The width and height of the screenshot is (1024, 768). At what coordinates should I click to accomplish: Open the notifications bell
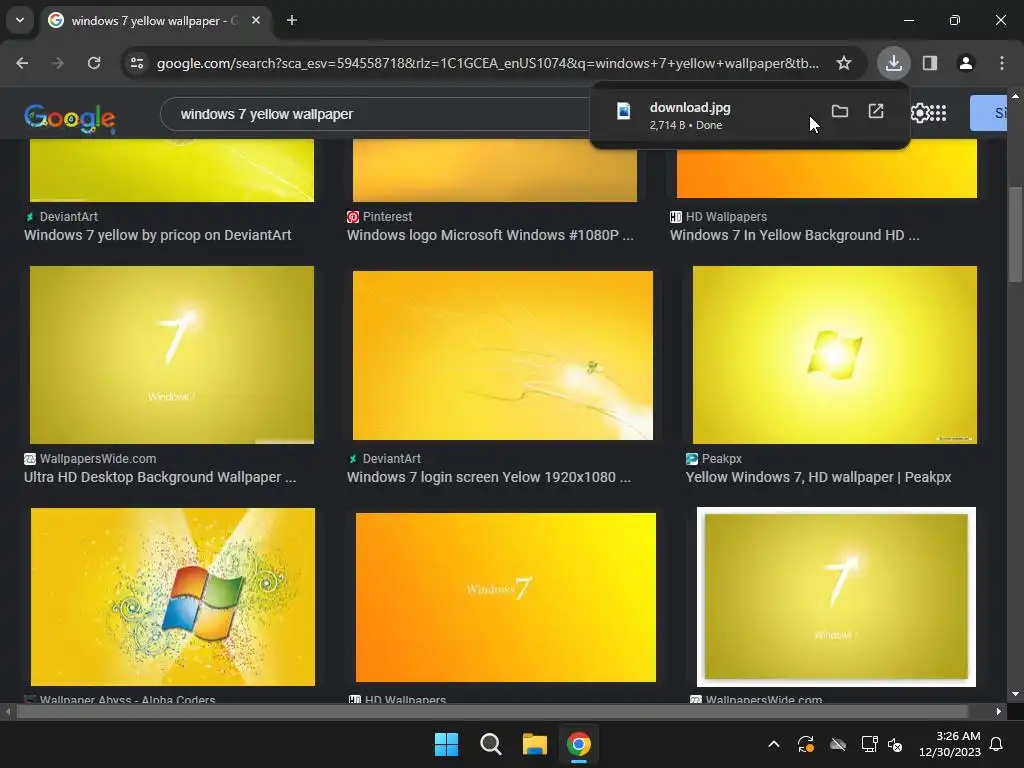pos(997,744)
